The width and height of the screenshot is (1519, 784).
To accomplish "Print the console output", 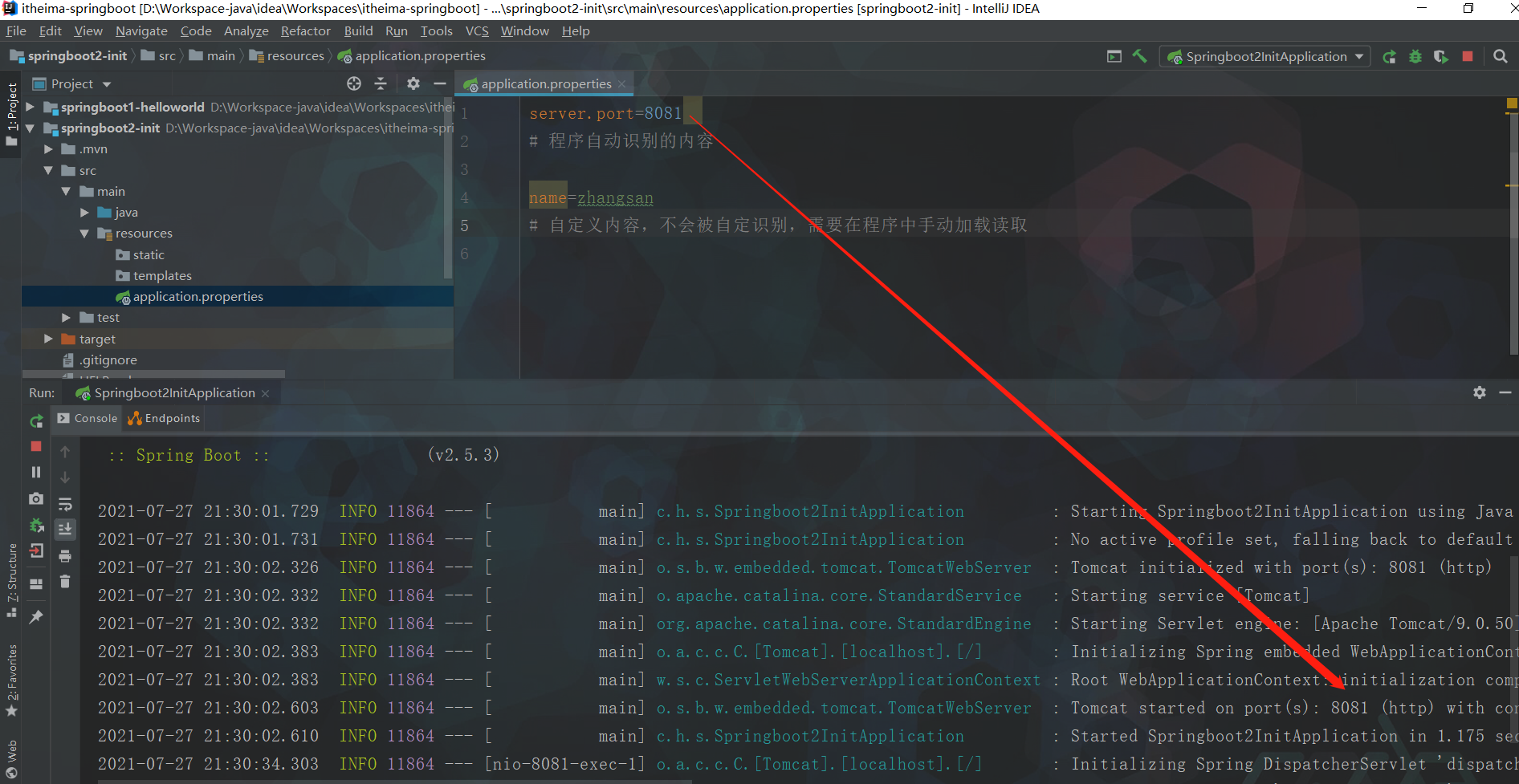I will click(x=65, y=555).
